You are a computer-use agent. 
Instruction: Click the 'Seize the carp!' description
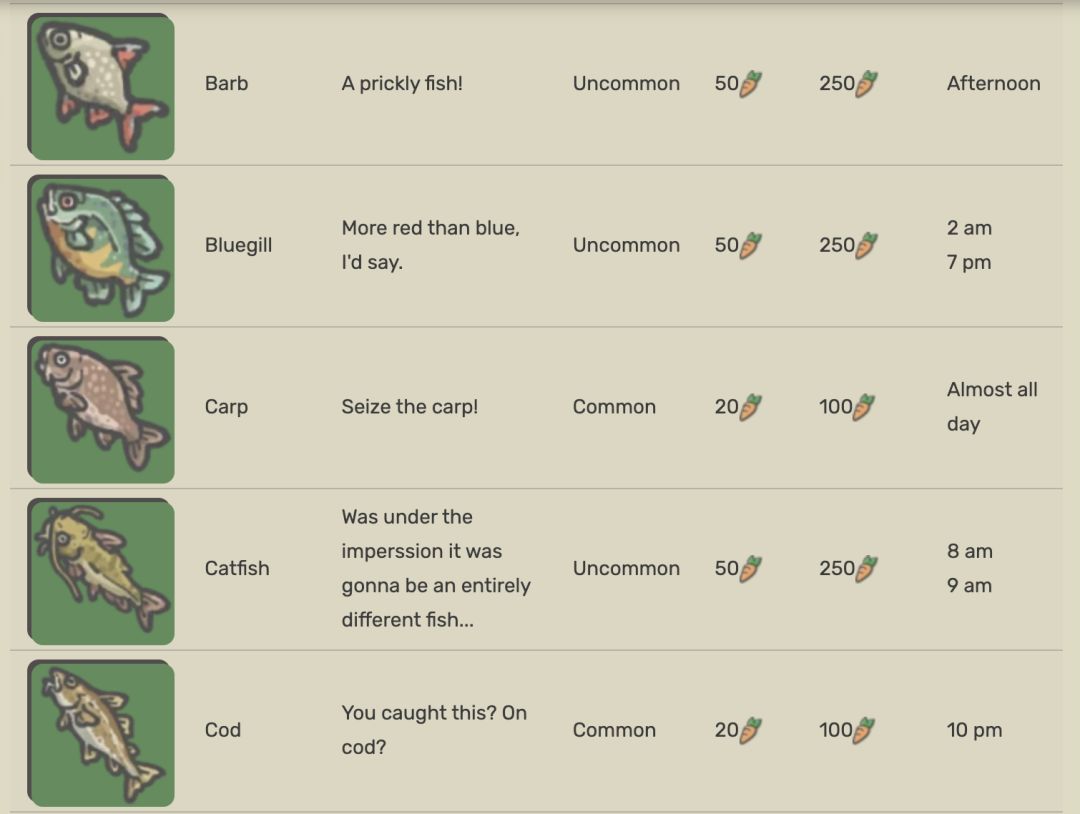point(410,407)
